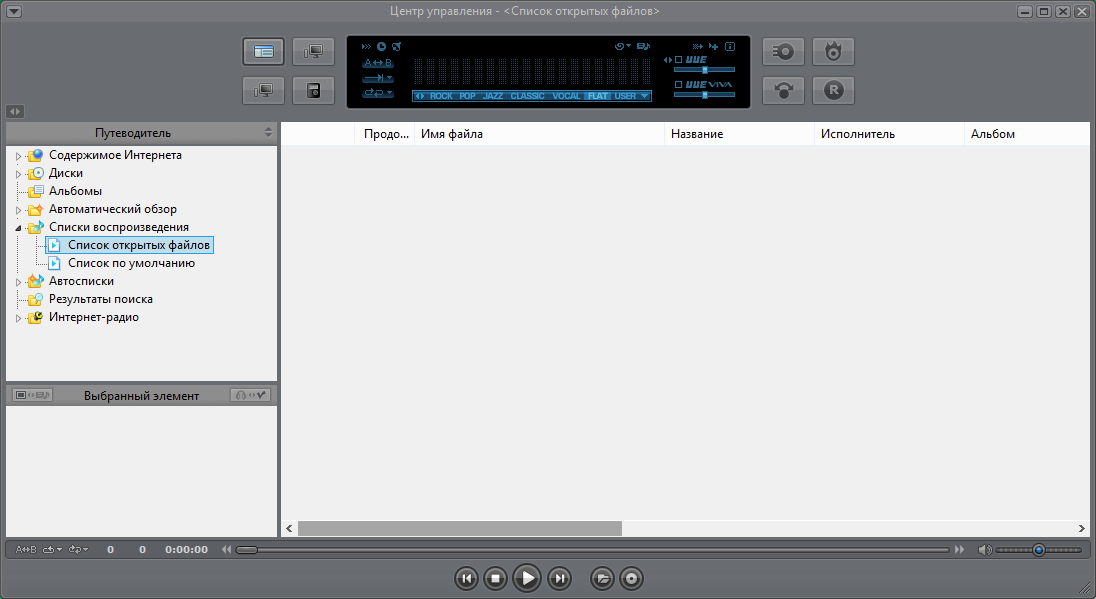The image size is (1096, 599).
Task: Click the A↔B repeat icon in bottom bar
Action: (x=26, y=550)
